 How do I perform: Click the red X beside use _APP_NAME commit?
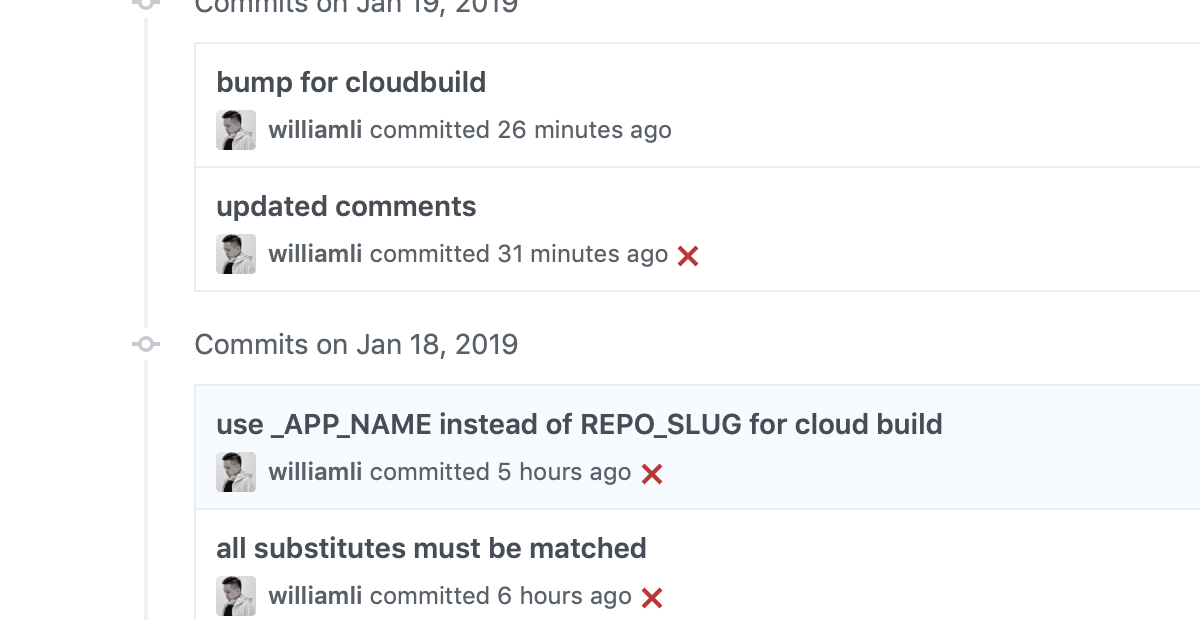[x=652, y=473]
